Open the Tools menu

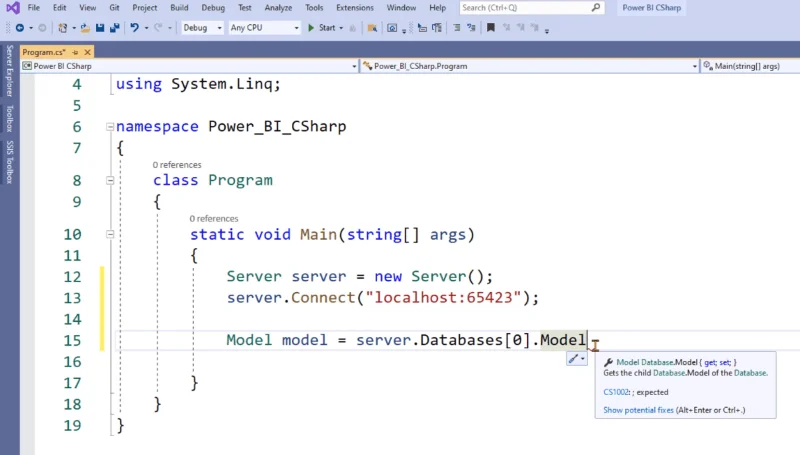coord(314,8)
